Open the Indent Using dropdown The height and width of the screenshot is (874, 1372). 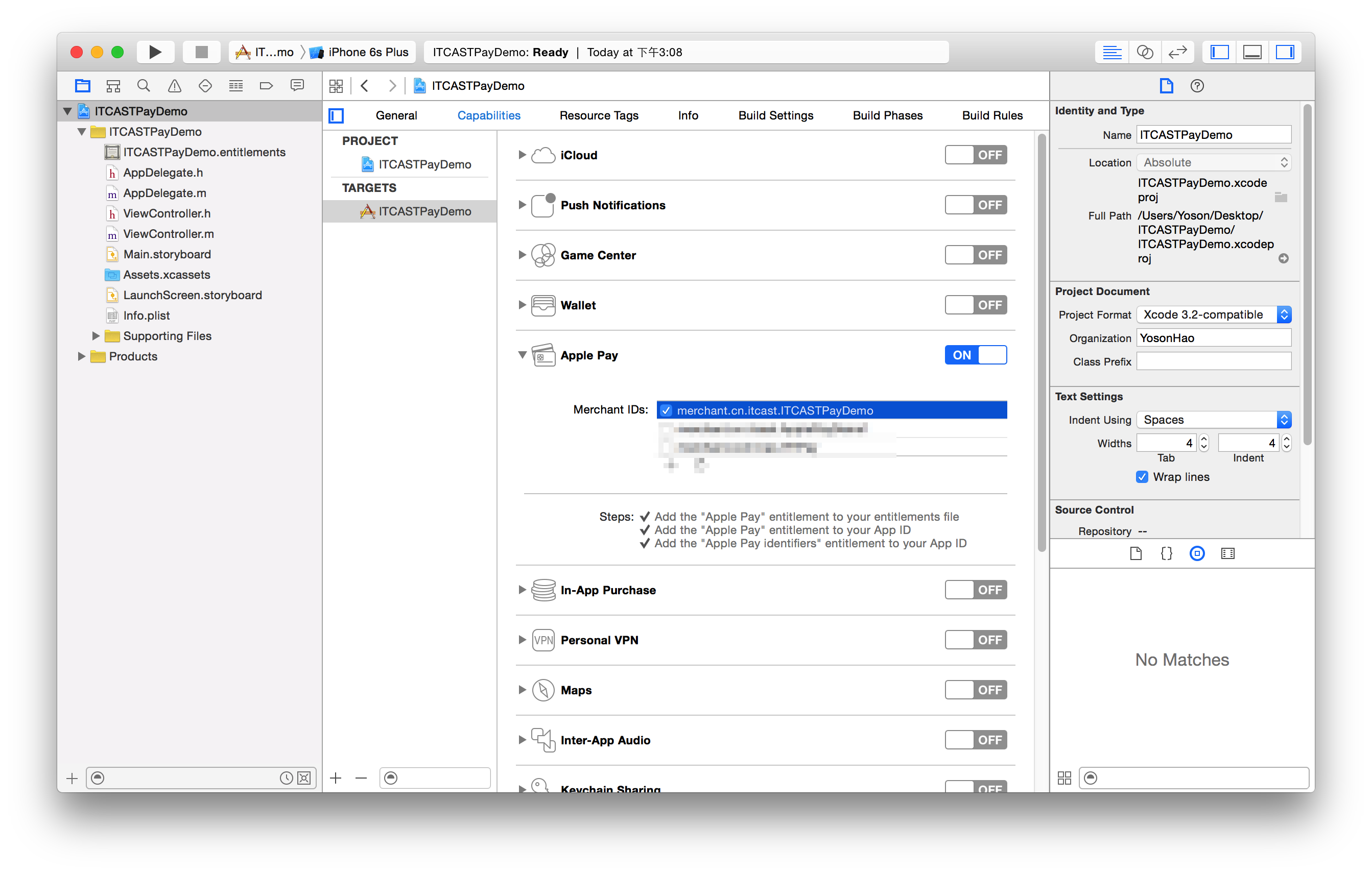pos(1214,420)
